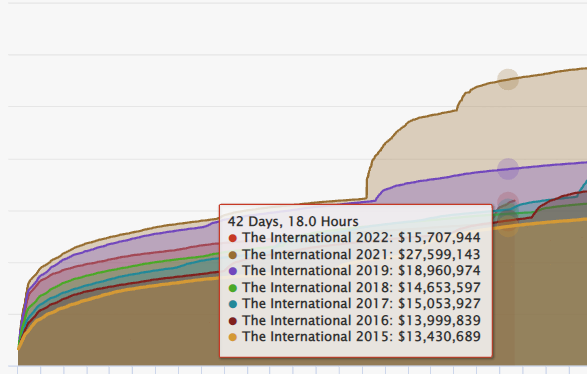Click the text 'The International 2018: $14,653,597'
587x374 pixels.
pyautogui.click(x=361, y=288)
